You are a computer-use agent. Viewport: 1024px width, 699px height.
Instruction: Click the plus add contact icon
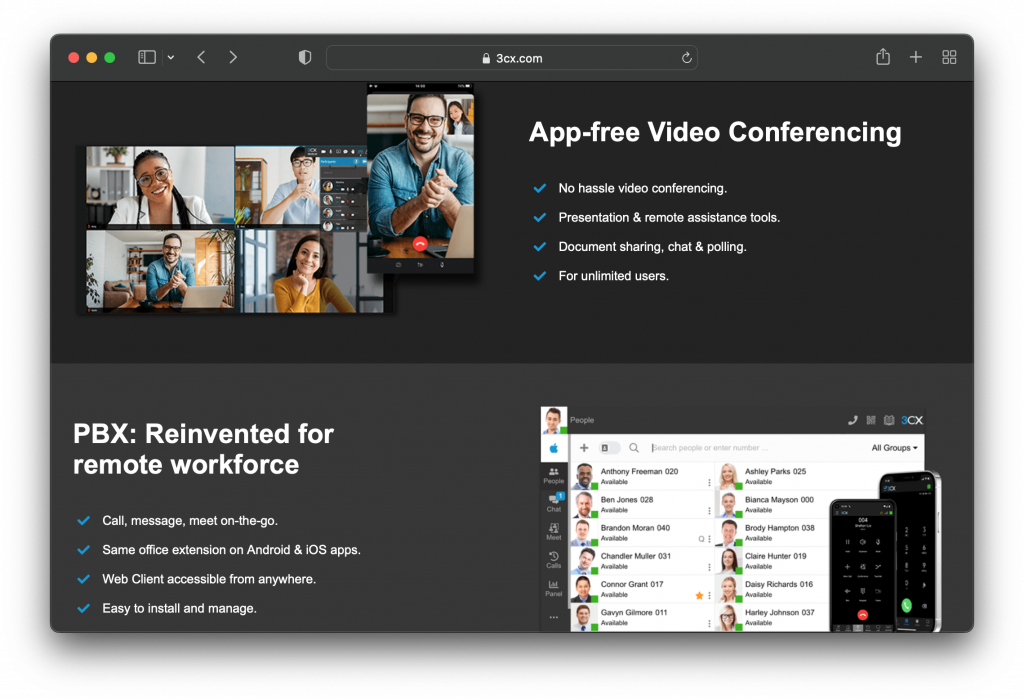[x=584, y=447]
